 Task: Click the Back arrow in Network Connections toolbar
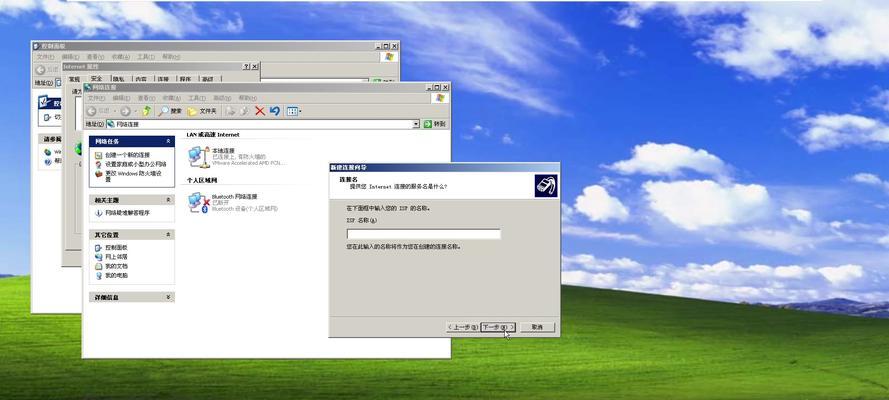[91, 111]
